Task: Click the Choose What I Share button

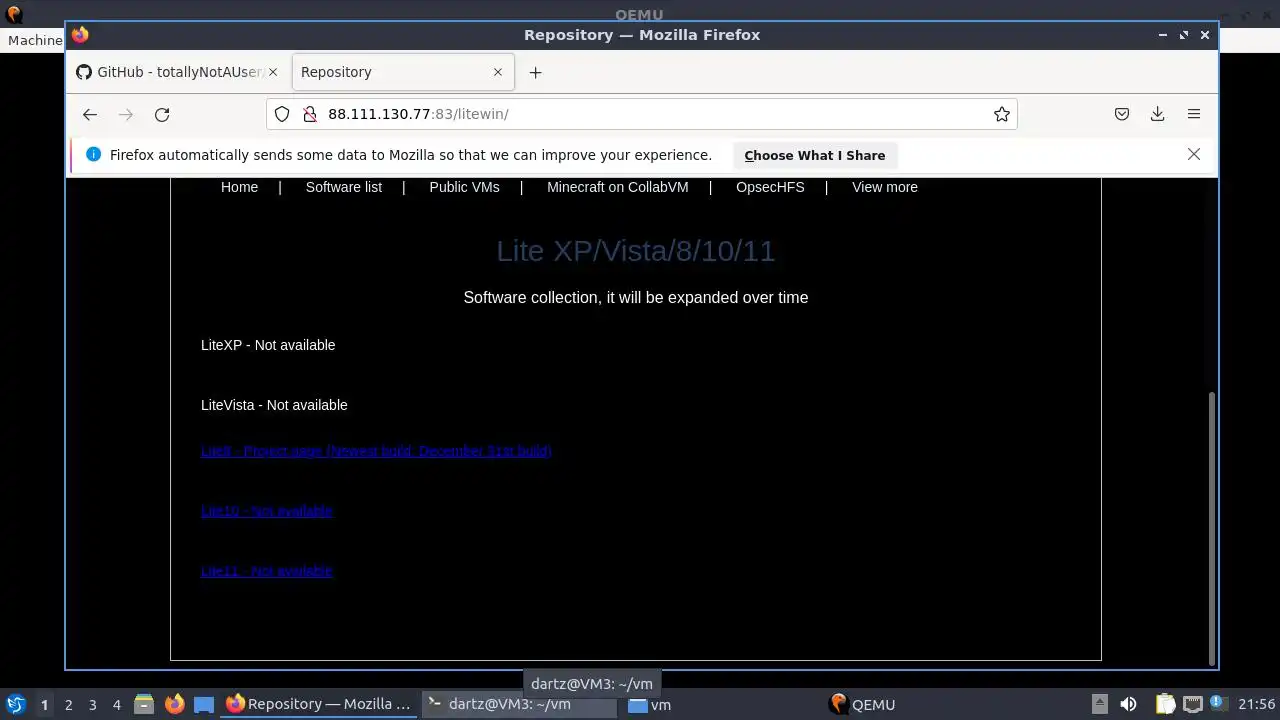Action: 814,155
